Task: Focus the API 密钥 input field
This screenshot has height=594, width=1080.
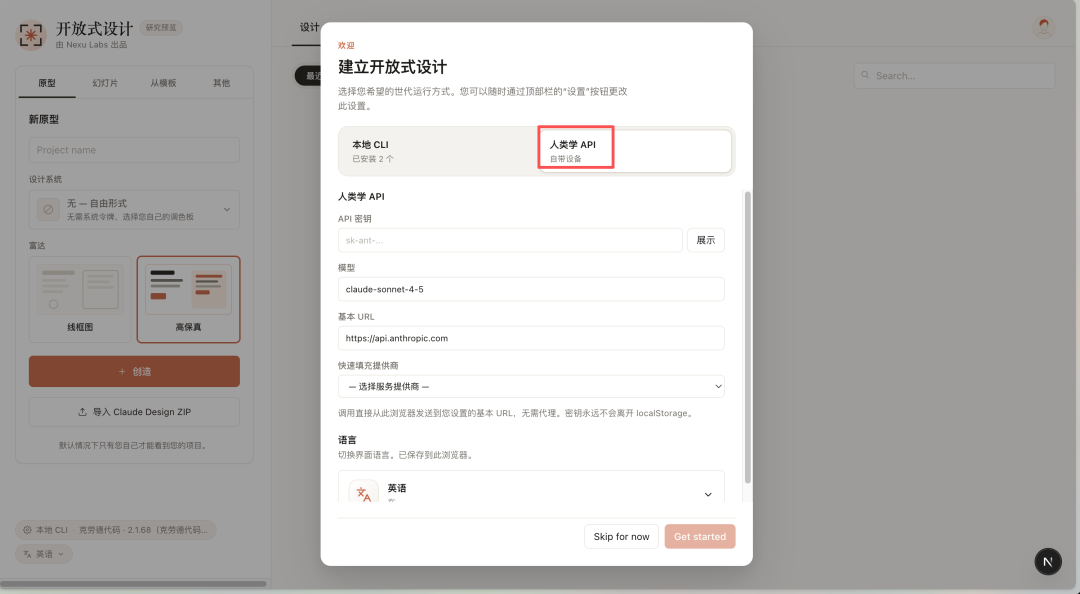Action: click(510, 240)
